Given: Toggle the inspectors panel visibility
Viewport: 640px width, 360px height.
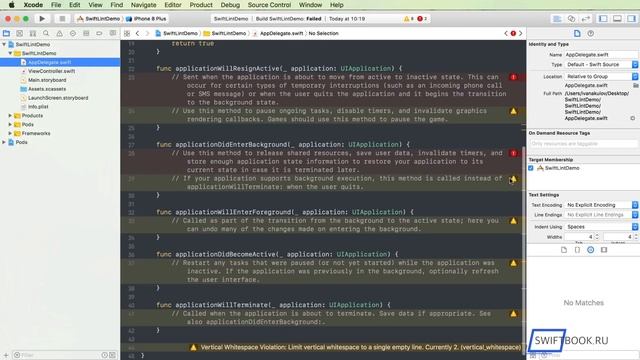Looking at the screenshot, I should pos(631,19).
